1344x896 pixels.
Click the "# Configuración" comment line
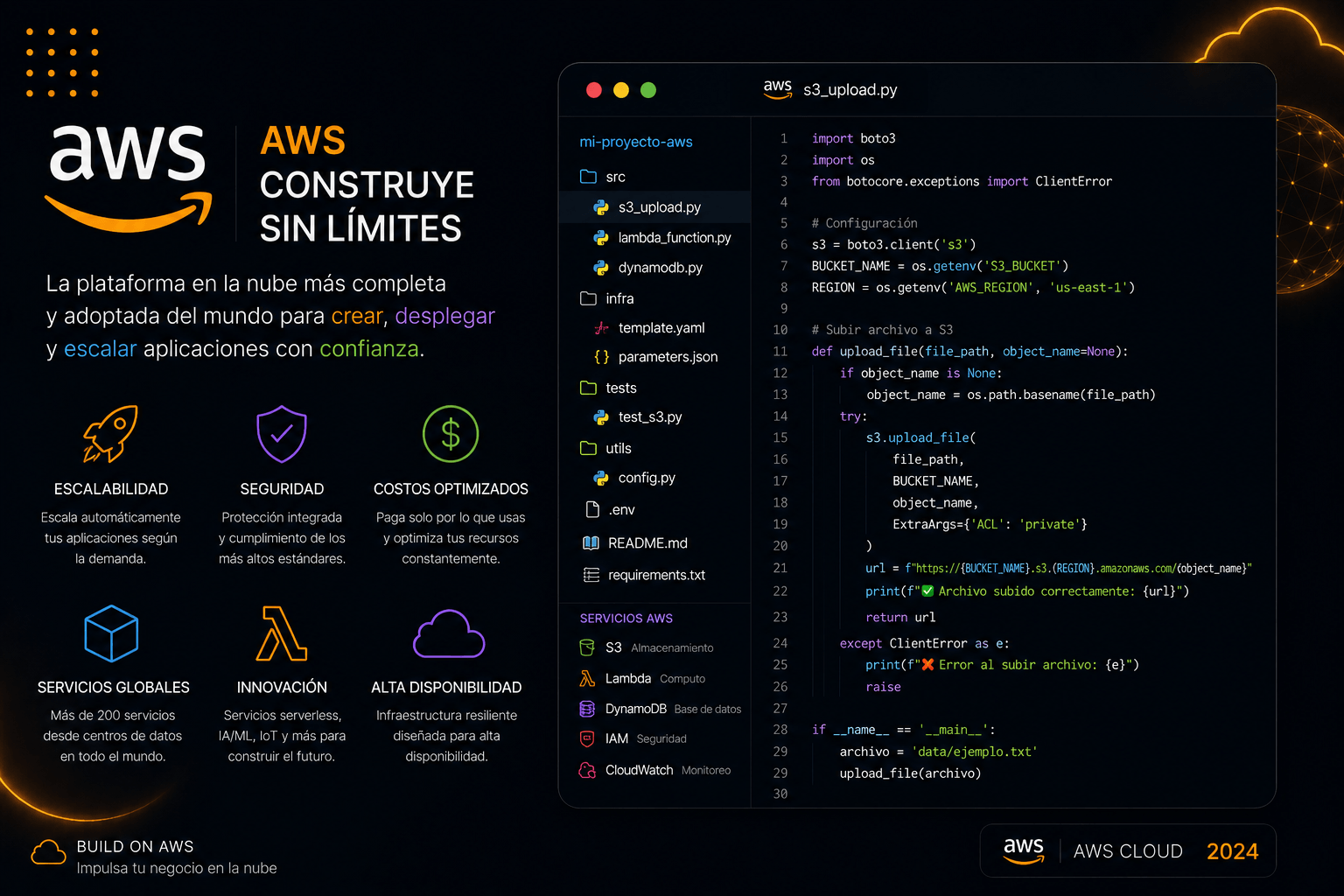pos(864,223)
